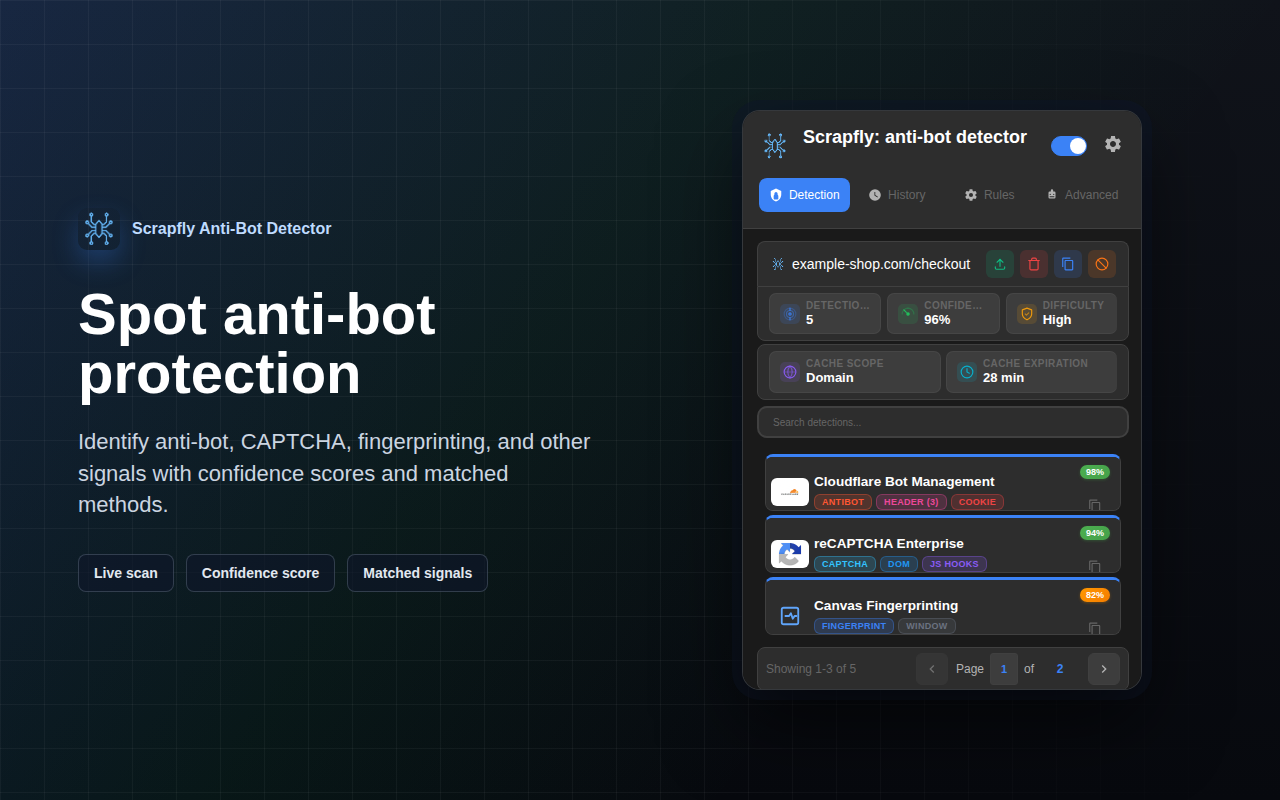This screenshot has width=1280, height=800.
Task: Click the ANTIBOT tag
Action: point(843,502)
